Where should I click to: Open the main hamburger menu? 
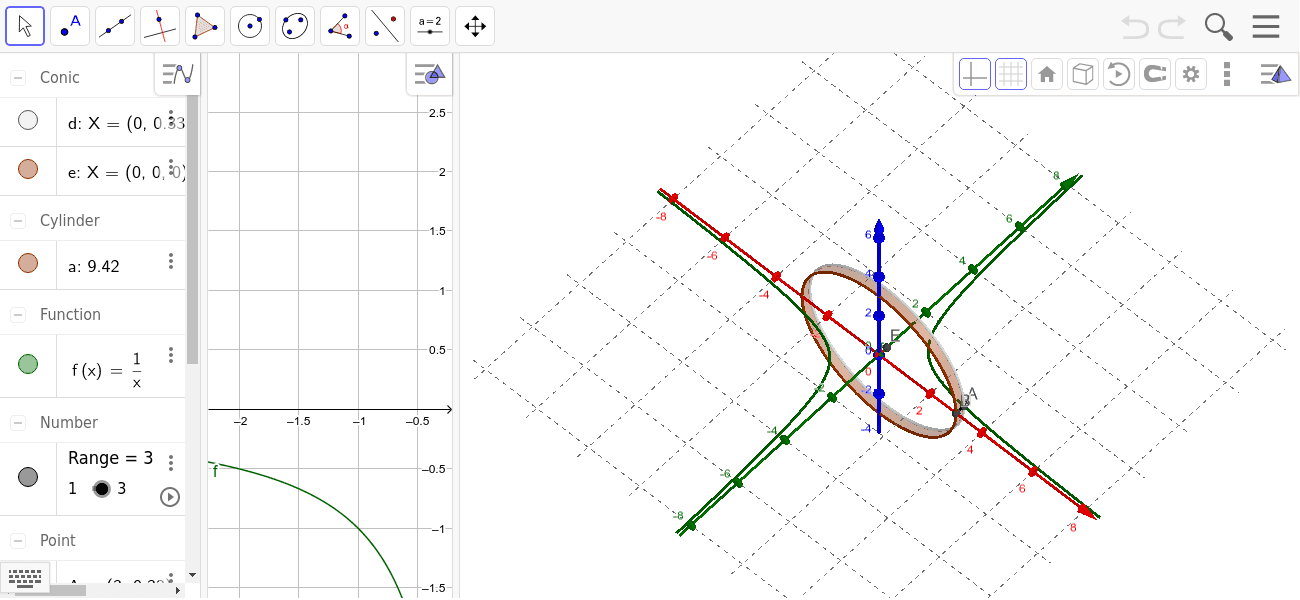point(1266,25)
